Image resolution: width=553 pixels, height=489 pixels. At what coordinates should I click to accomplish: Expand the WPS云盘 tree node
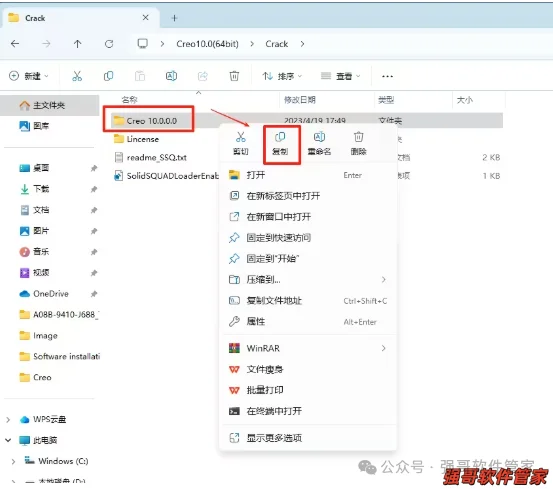click(8, 420)
